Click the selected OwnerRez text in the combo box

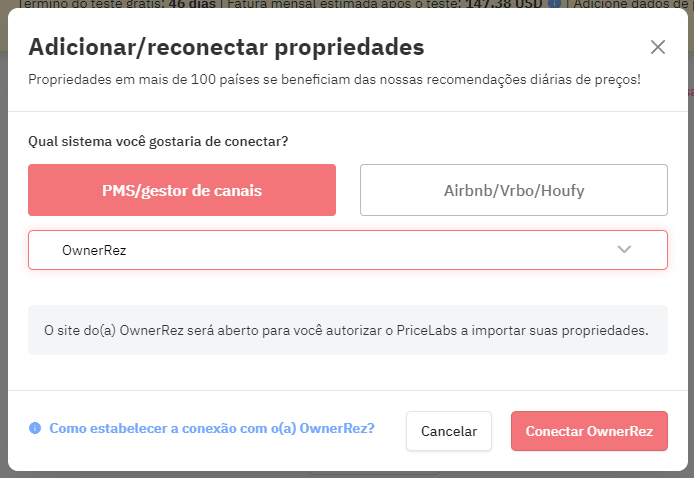coord(94,251)
